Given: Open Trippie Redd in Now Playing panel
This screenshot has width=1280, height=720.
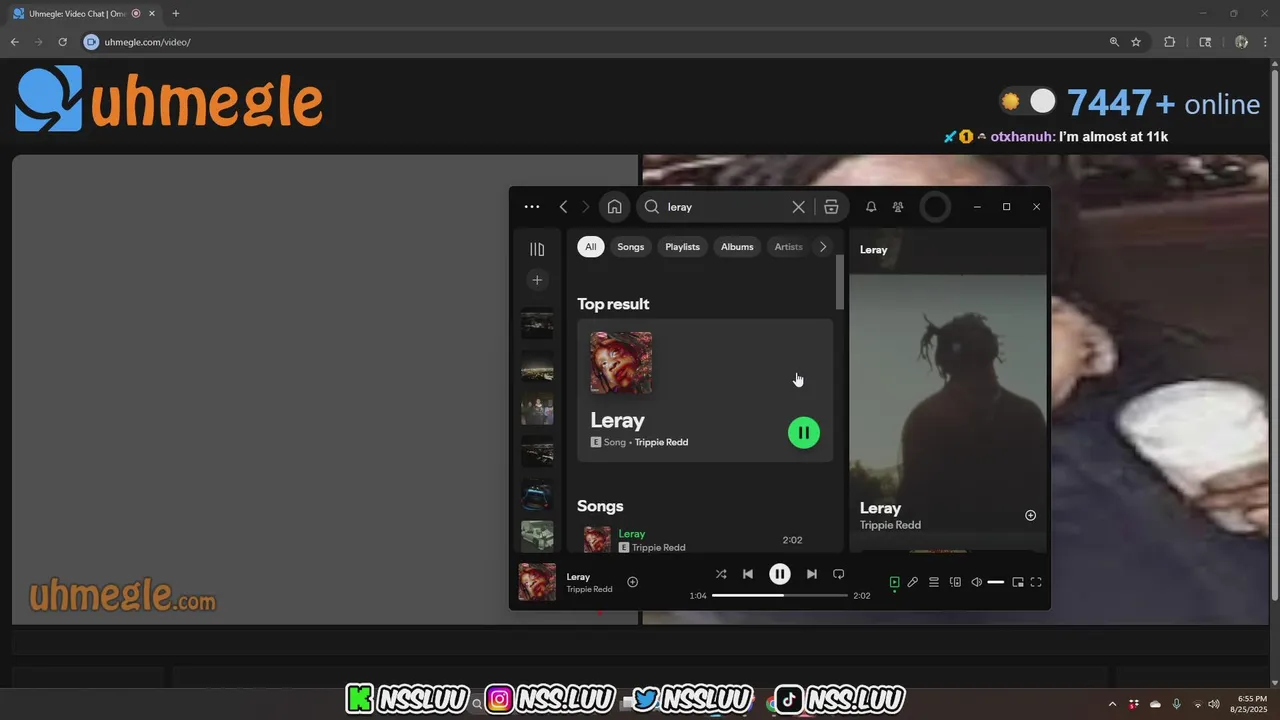Looking at the screenshot, I should [890, 525].
